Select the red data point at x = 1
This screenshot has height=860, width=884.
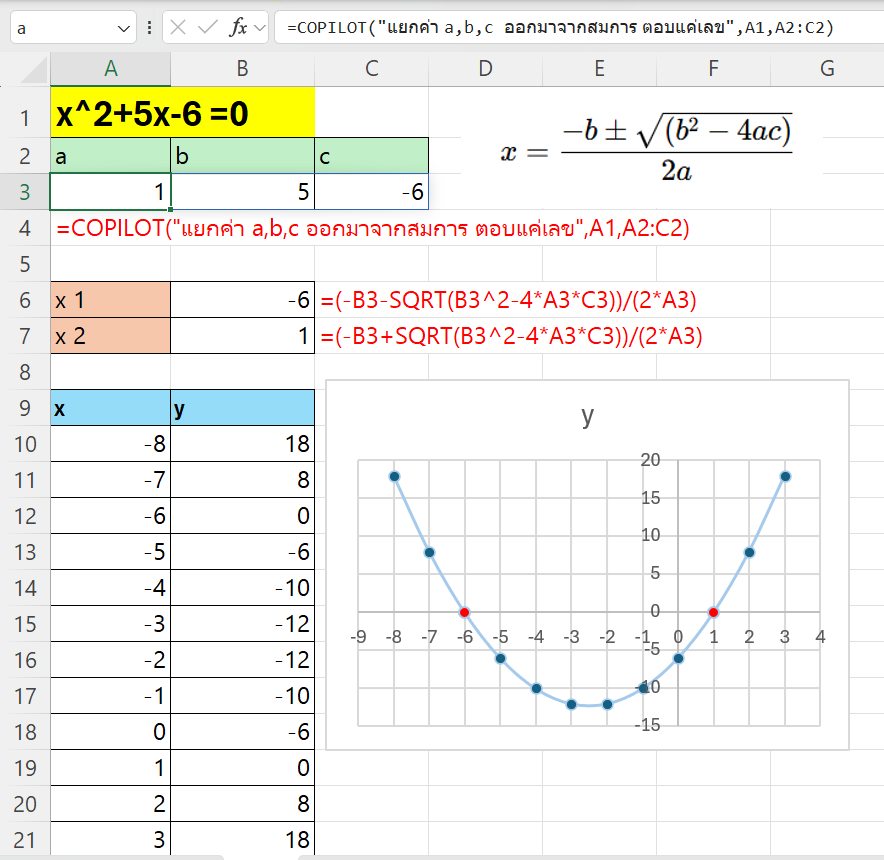[x=713, y=612]
